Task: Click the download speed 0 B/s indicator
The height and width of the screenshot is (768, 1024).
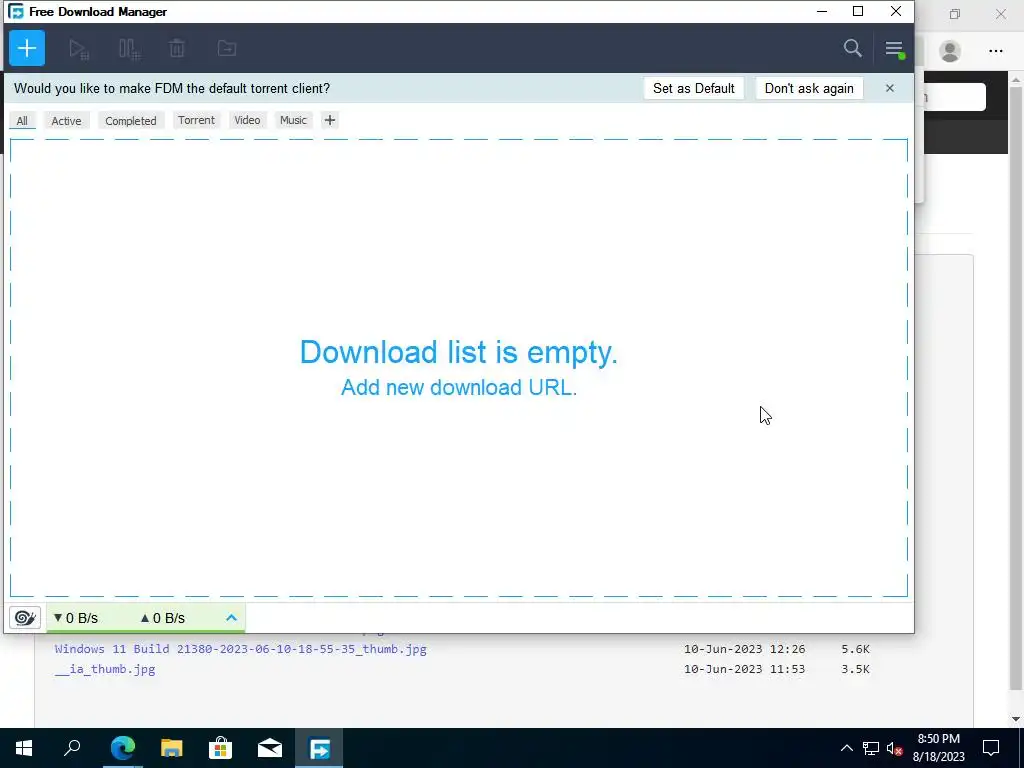Action: pyautogui.click(x=76, y=618)
